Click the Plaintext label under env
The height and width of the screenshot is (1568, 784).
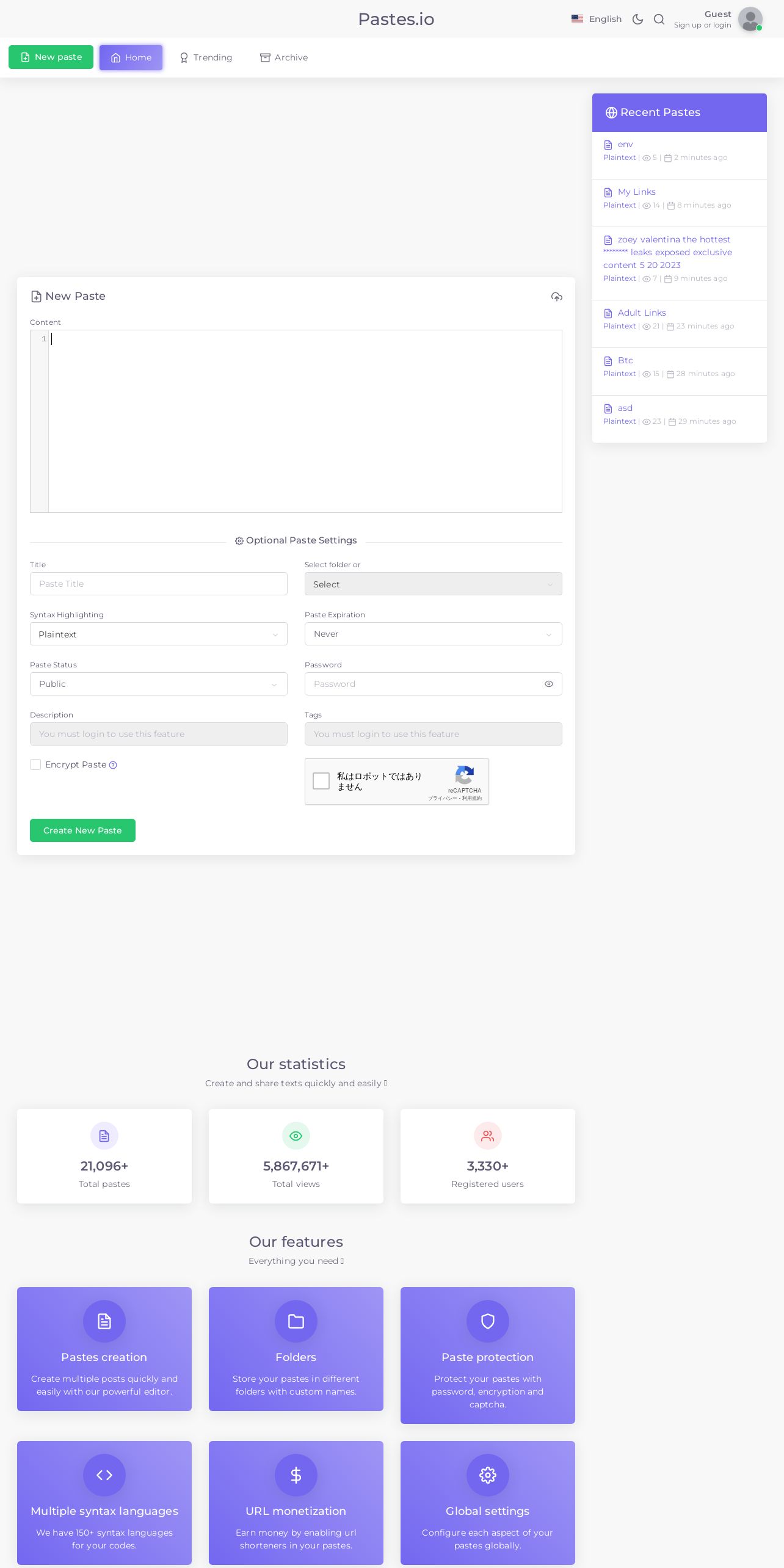[x=619, y=158]
